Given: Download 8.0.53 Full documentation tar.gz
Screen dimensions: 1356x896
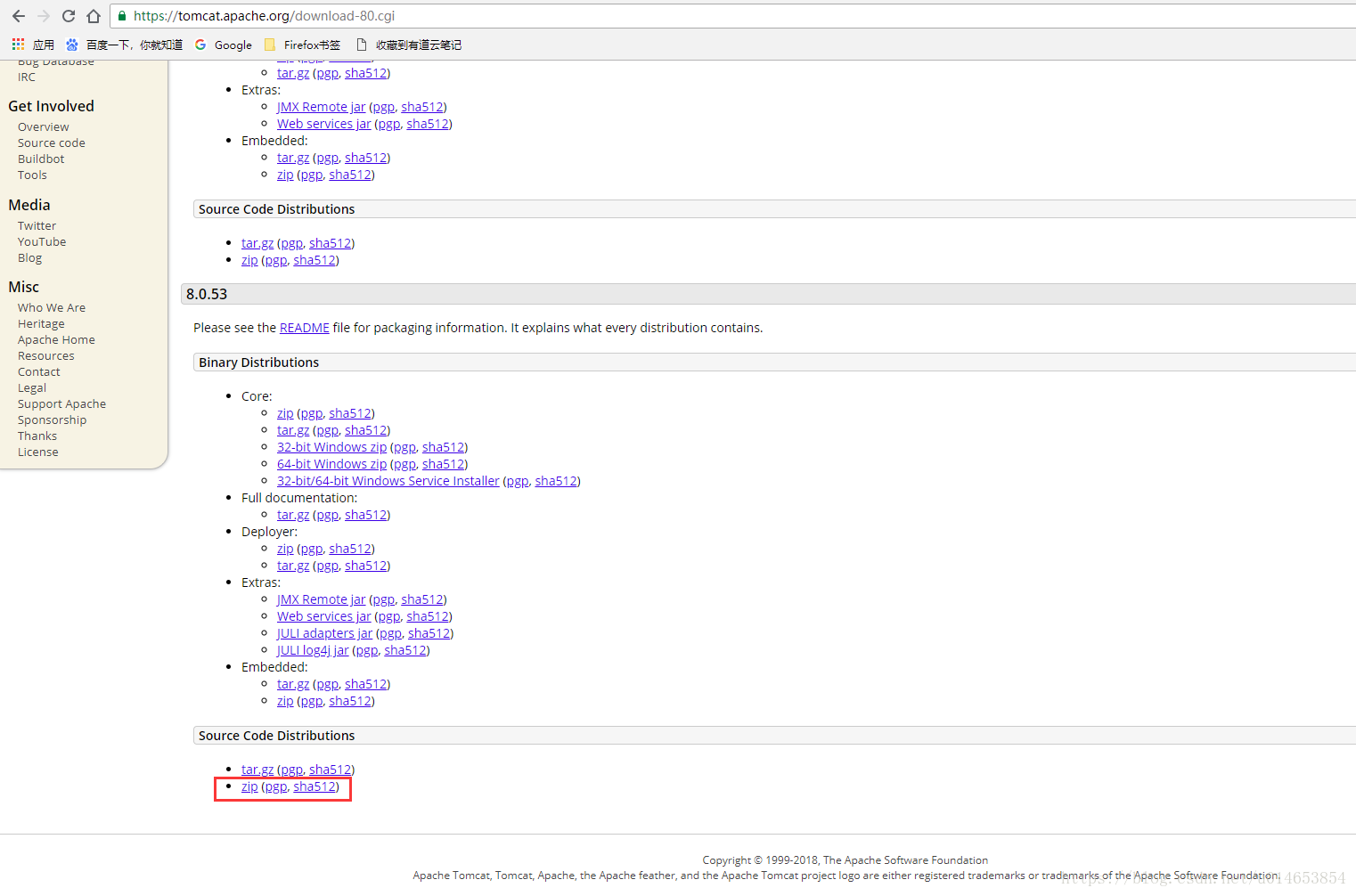Looking at the screenshot, I should pyautogui.click(x=293, y=515).
